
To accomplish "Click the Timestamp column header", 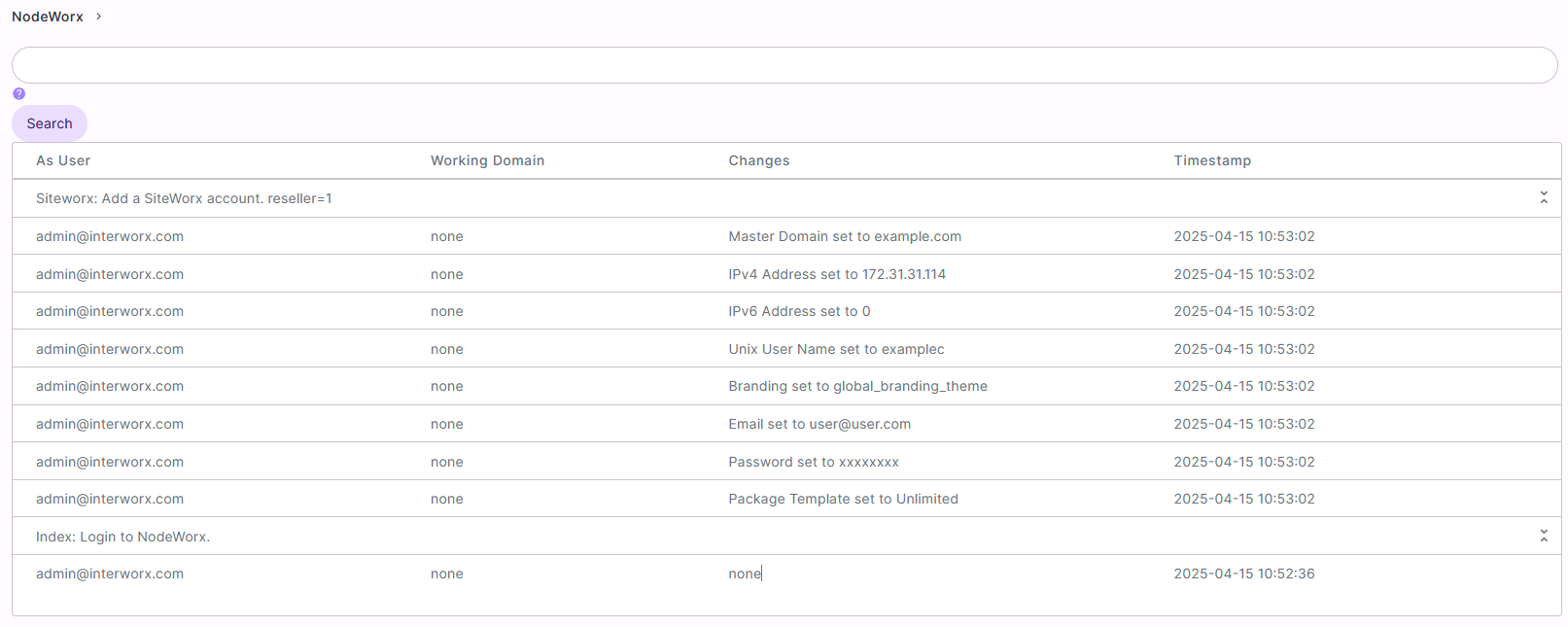I will (x=1211, y=161).
